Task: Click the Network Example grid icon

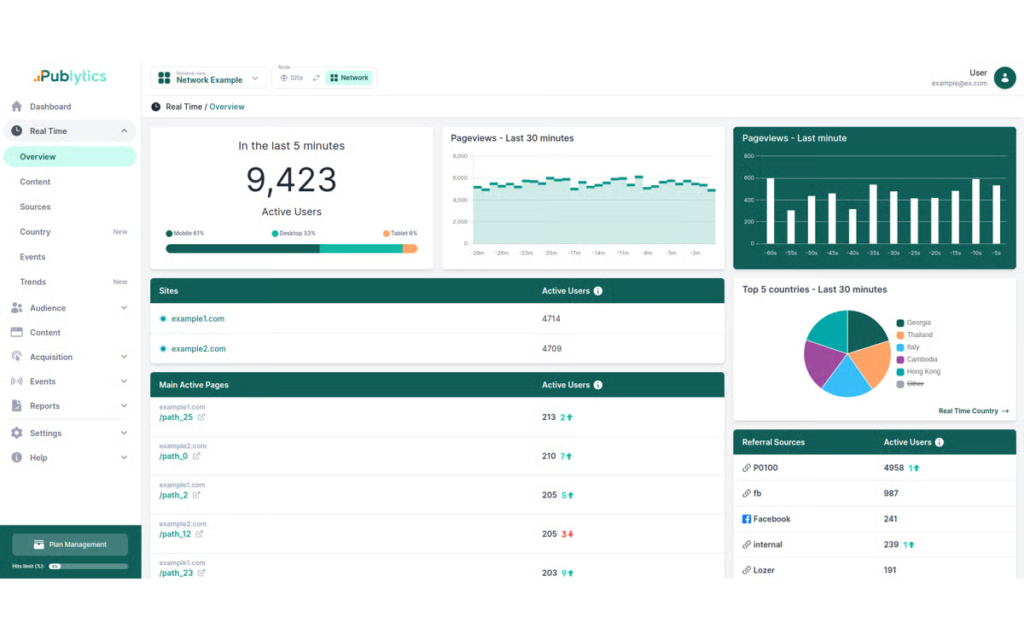Action: pyautogui.click(x=164, y=78)
